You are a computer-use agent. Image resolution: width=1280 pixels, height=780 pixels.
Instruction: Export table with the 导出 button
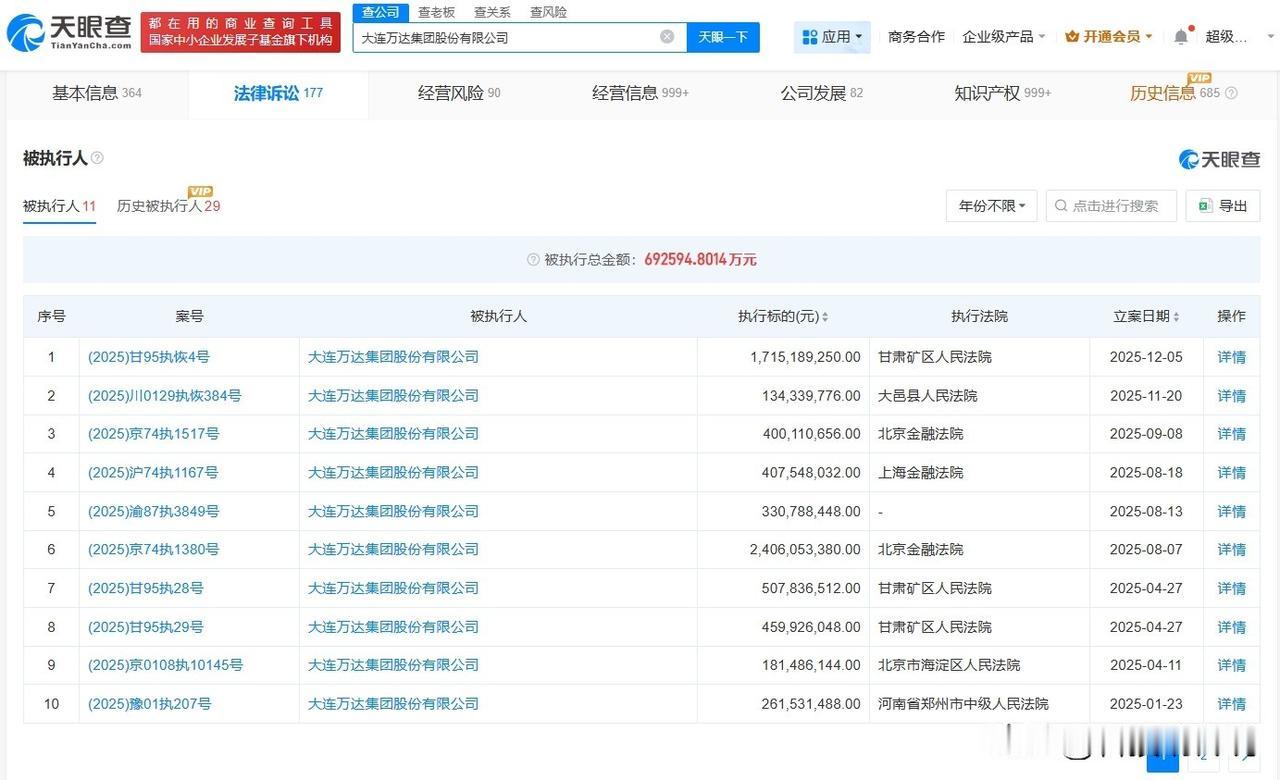click(1222, 206)
